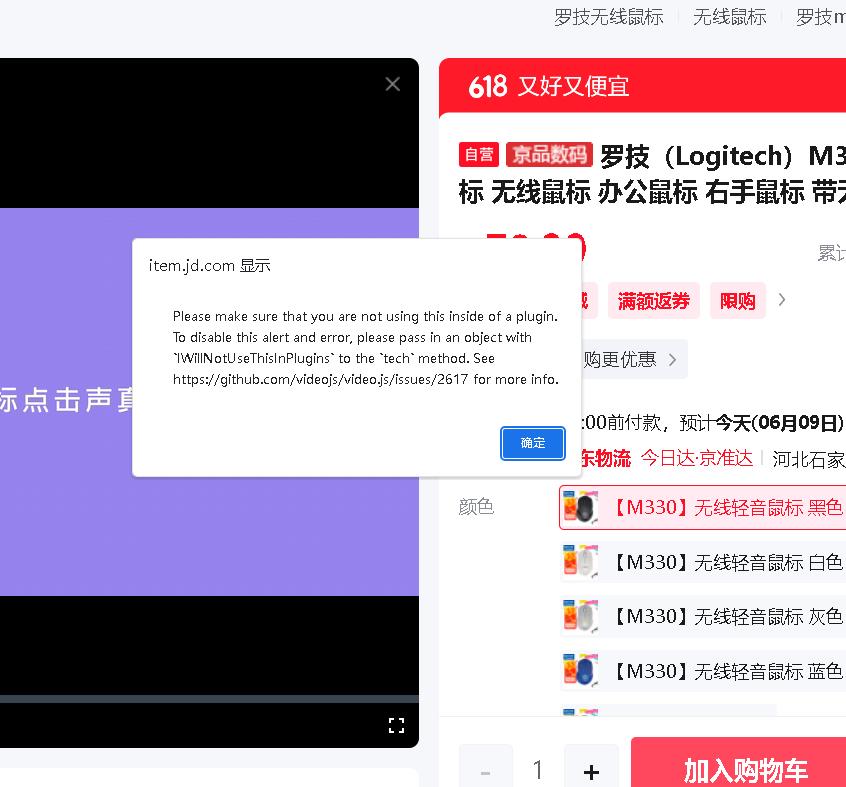Confirm the alert with the 确定 button

pyautogui.click(x=533, y=443)
